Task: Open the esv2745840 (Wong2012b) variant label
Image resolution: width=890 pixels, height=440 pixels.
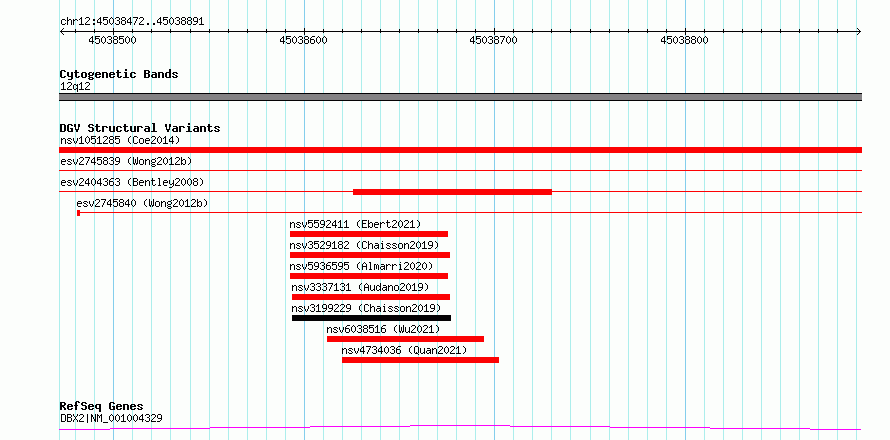Action: 142,203
